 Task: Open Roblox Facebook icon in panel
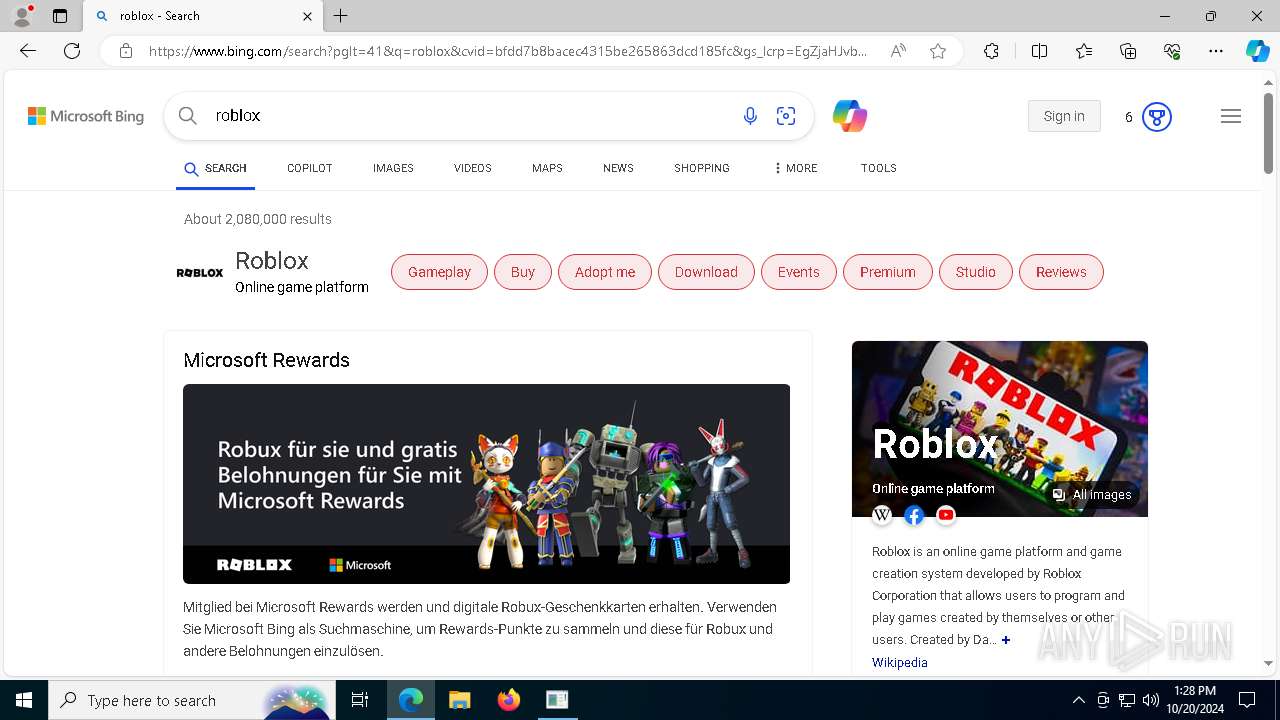pyautogui.click(x=914, y=515)
